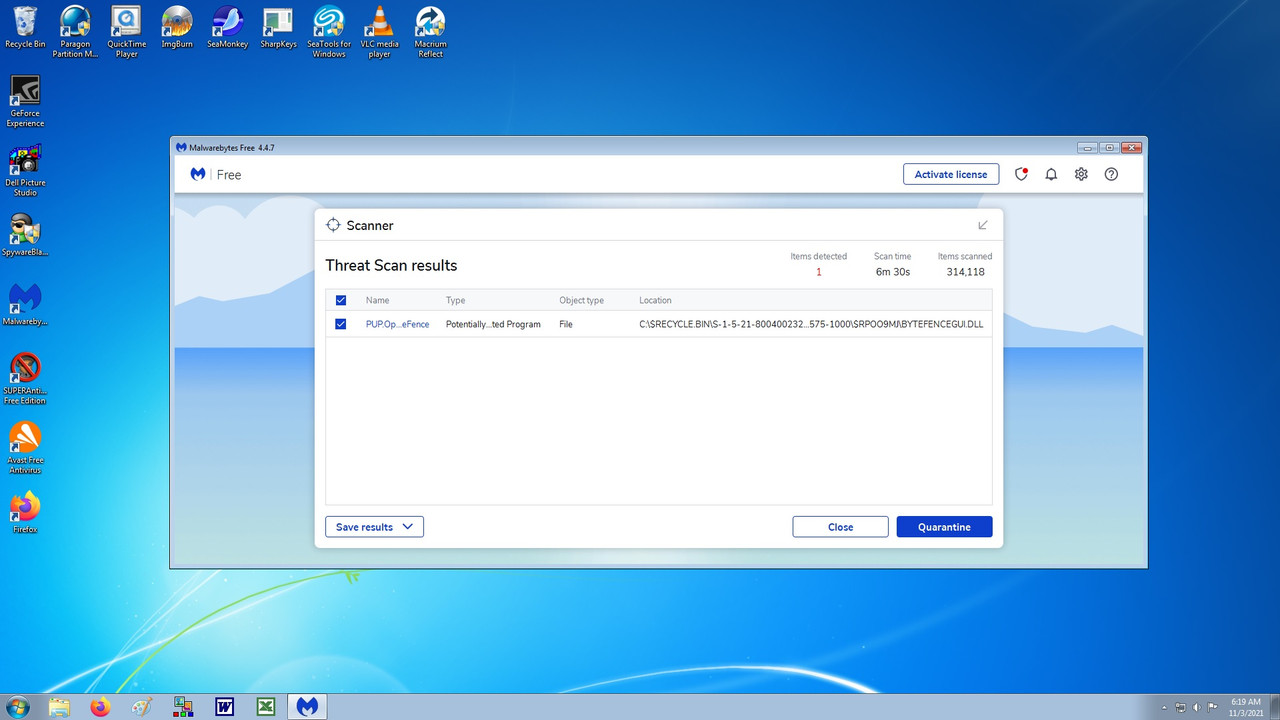Open the PUP.Op...eFence threat name link
Image resolution: width=1280 pixels, height=720 pixels.
397,324
